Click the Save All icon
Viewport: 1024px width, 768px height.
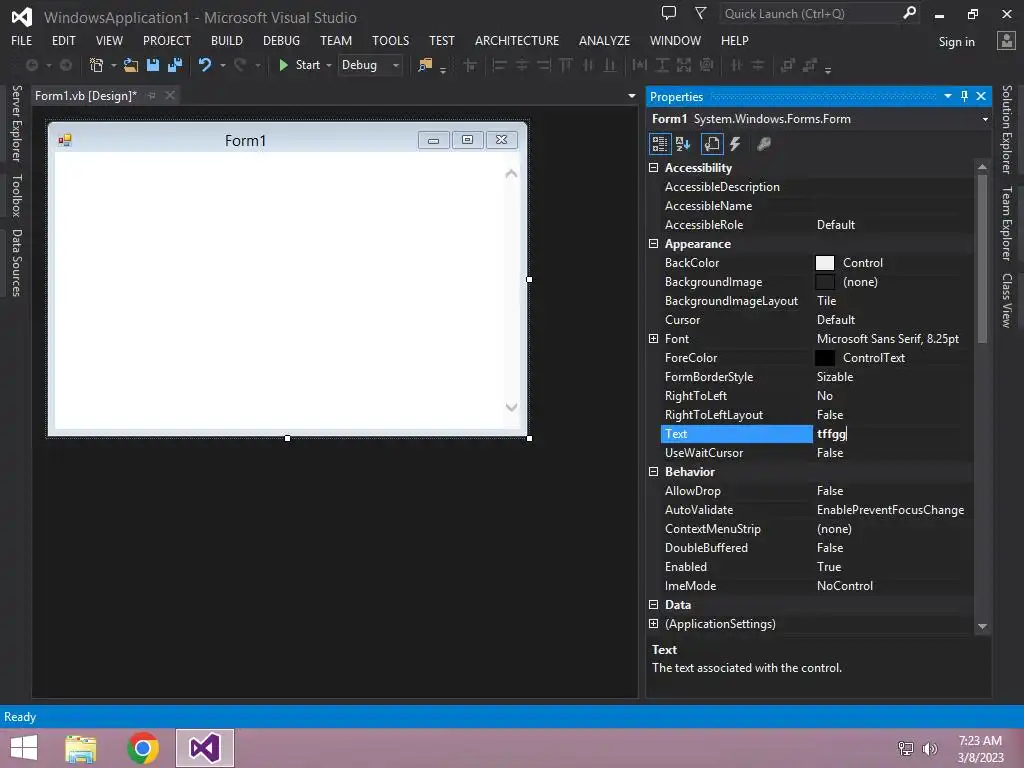pyautogui.click(x=175, y=65)
